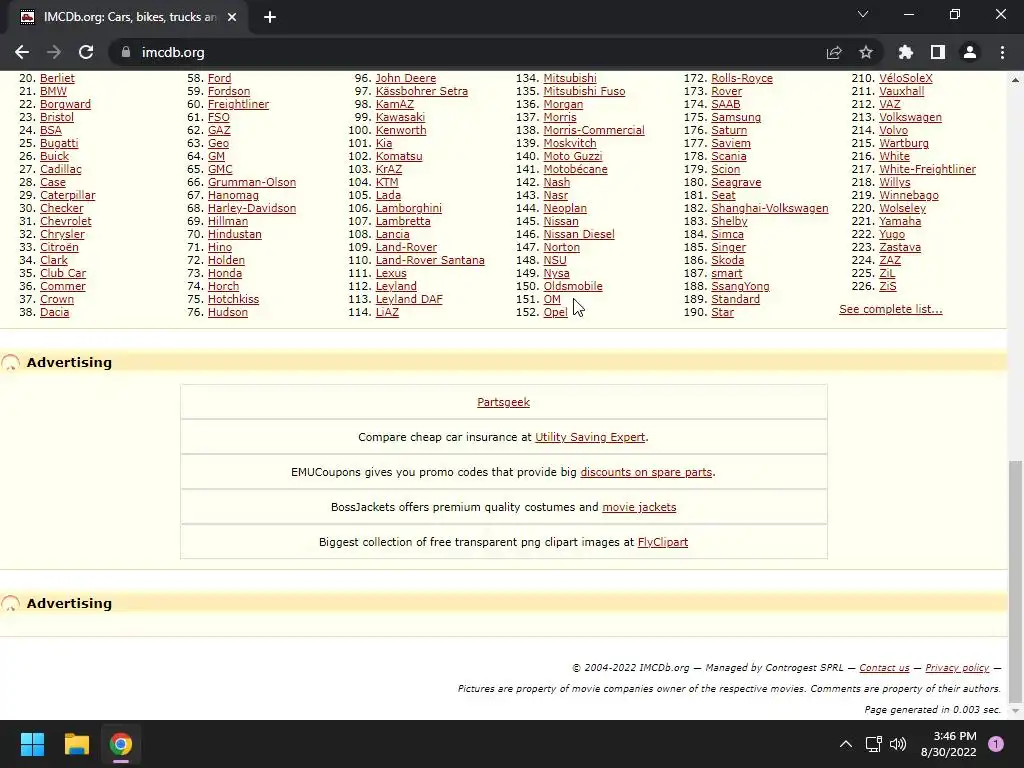Open the network status tray icon

[873, 744]
